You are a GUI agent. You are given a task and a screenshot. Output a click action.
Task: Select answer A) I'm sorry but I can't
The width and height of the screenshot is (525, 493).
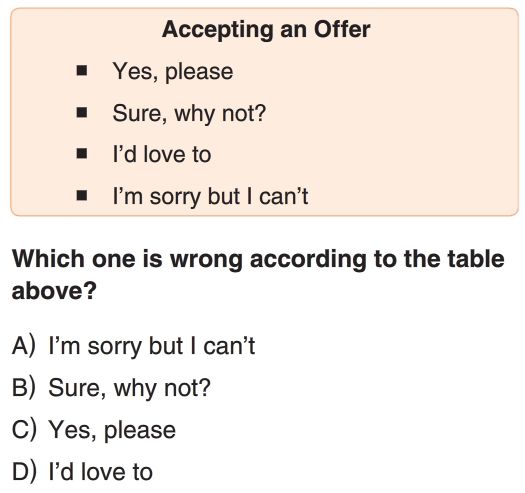click(134, 346)
